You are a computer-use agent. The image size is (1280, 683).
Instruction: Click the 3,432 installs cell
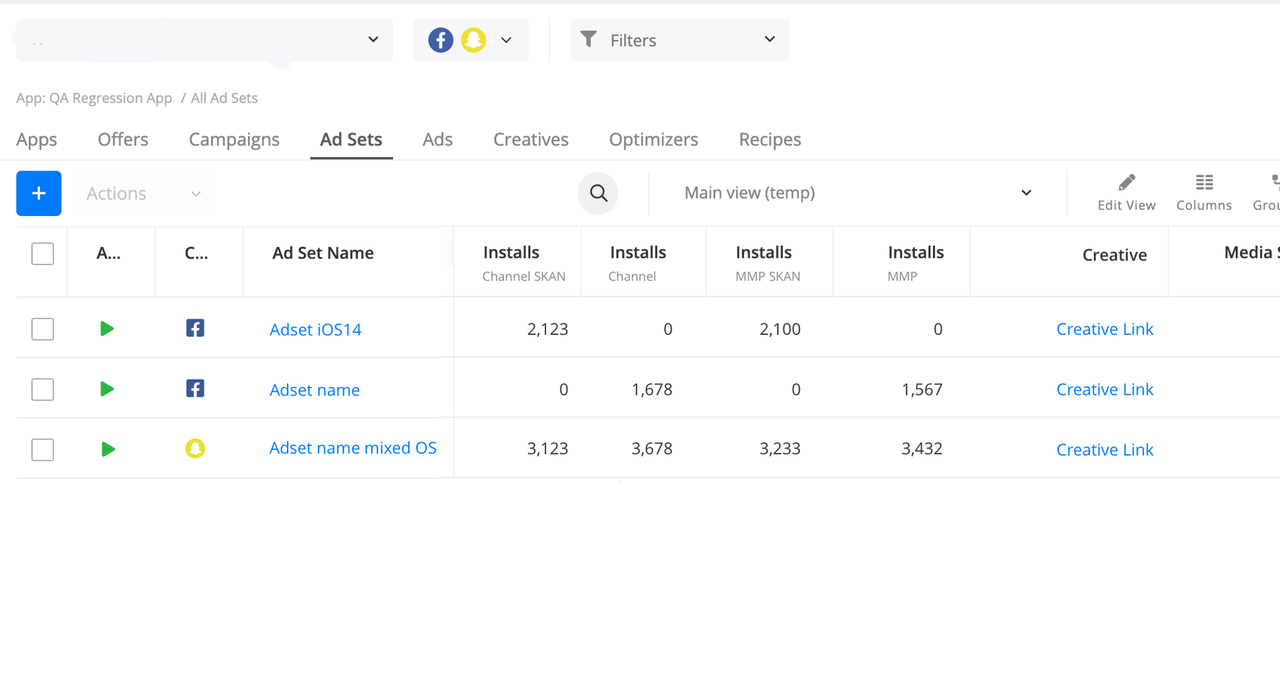922,449
